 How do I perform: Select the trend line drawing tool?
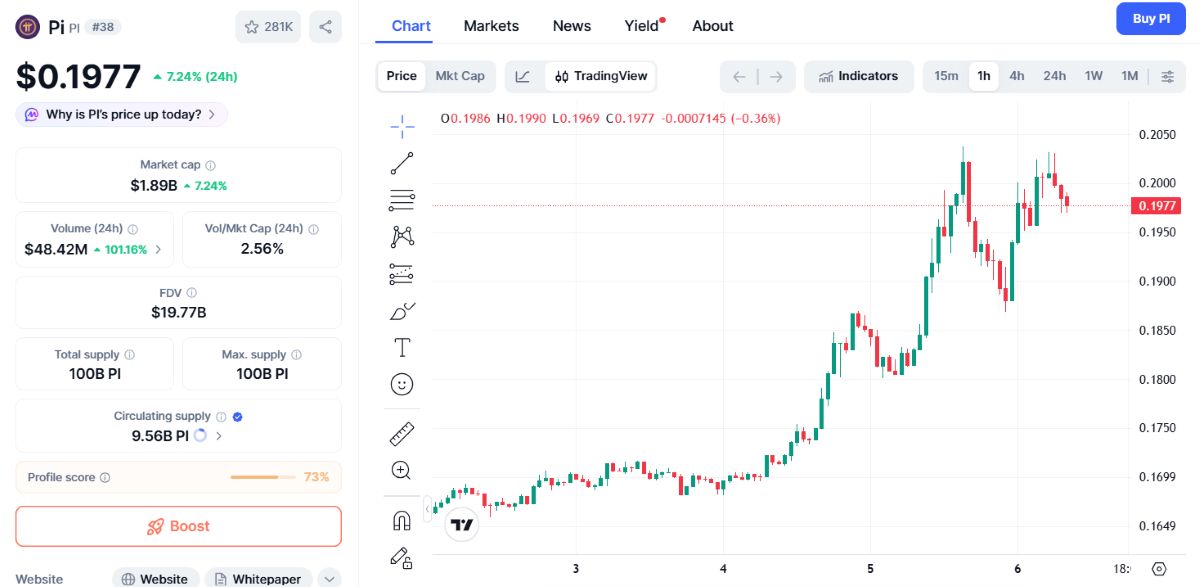click(x=402, y=163)
